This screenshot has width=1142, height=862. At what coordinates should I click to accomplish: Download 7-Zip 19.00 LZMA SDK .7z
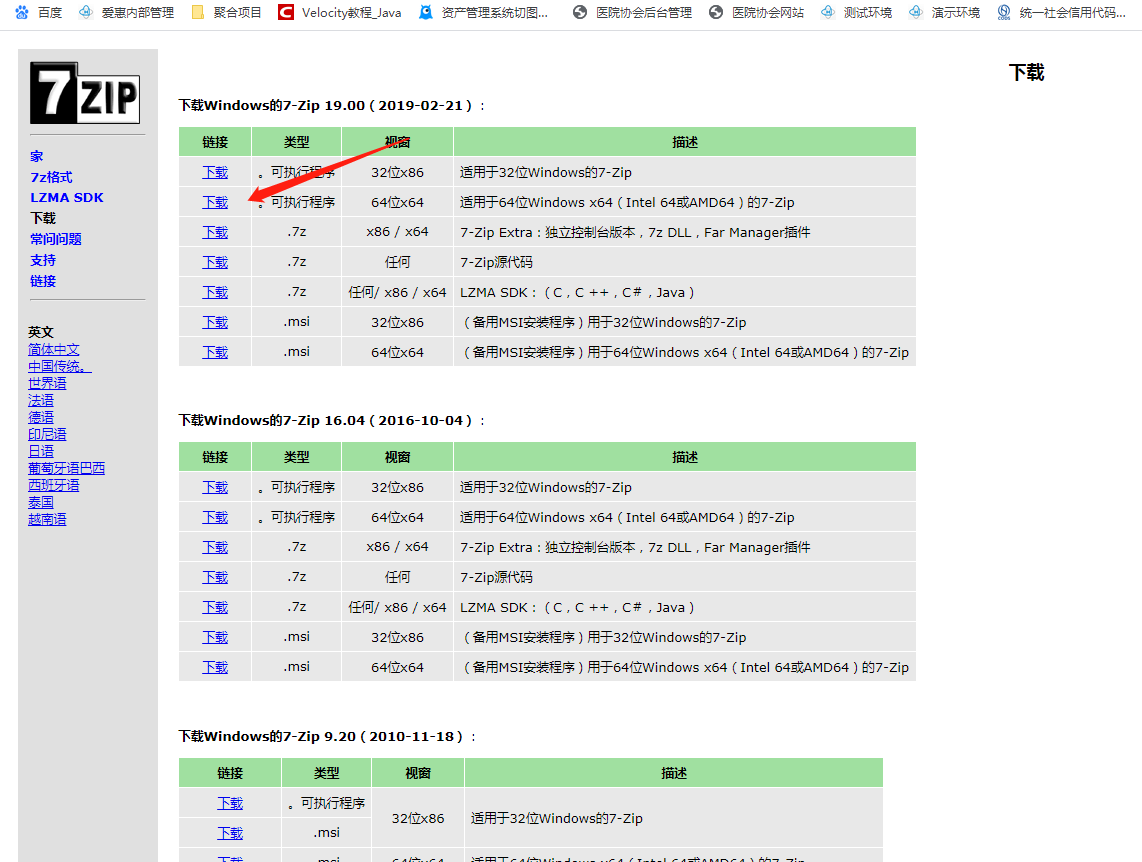[215, 292]
